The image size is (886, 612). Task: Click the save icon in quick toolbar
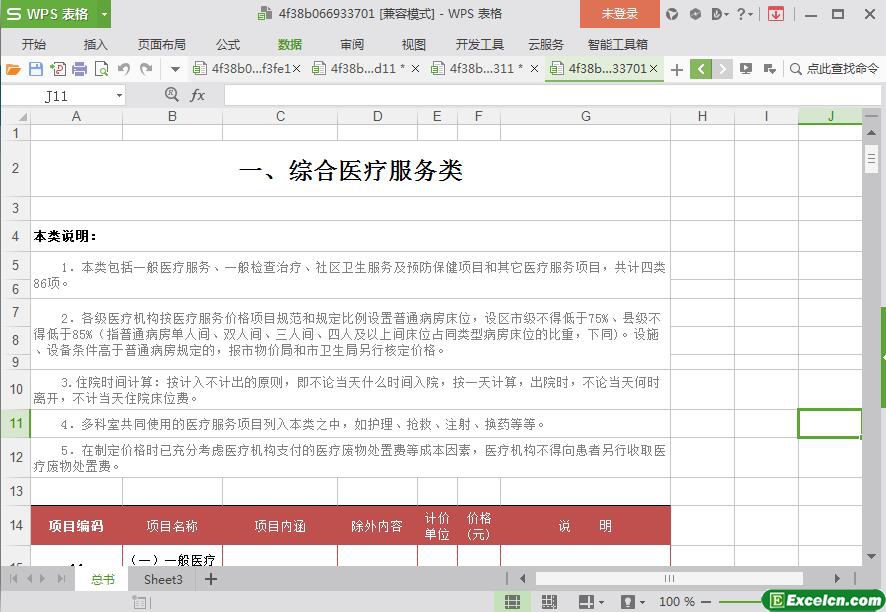click(35, 69)
